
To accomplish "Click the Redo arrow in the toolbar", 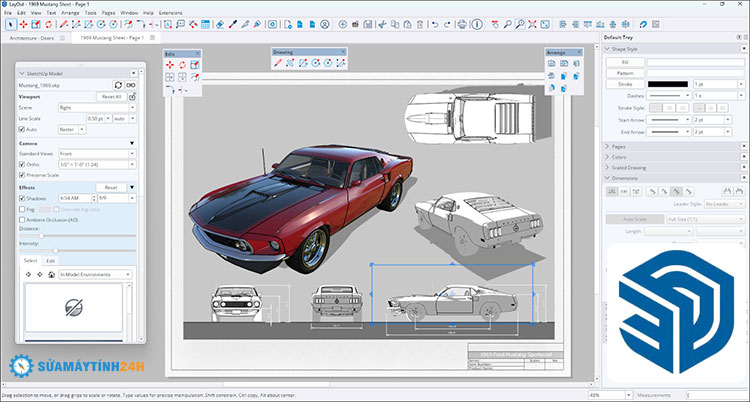I will (447, 24).
